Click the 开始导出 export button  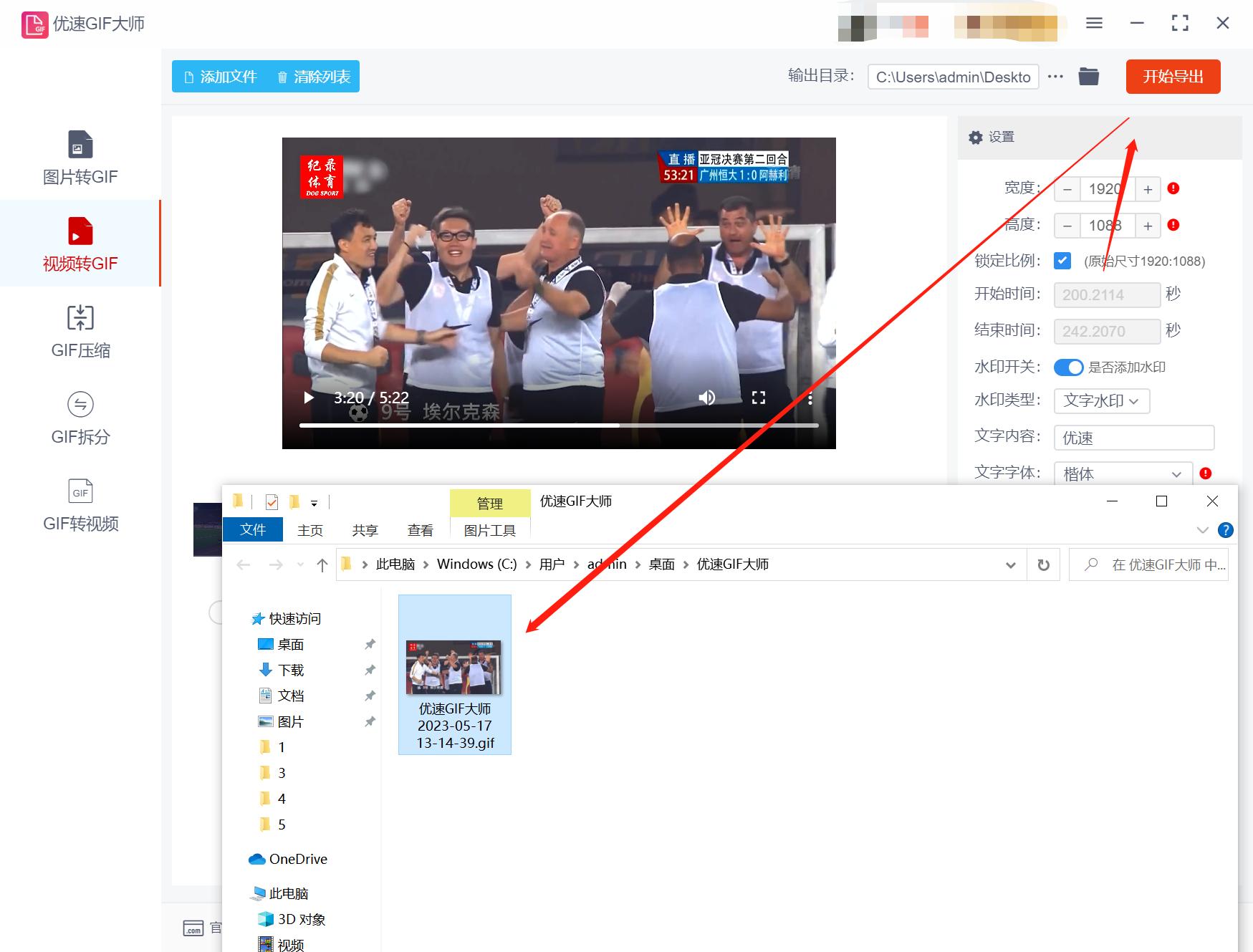(x=1173, y=77)
